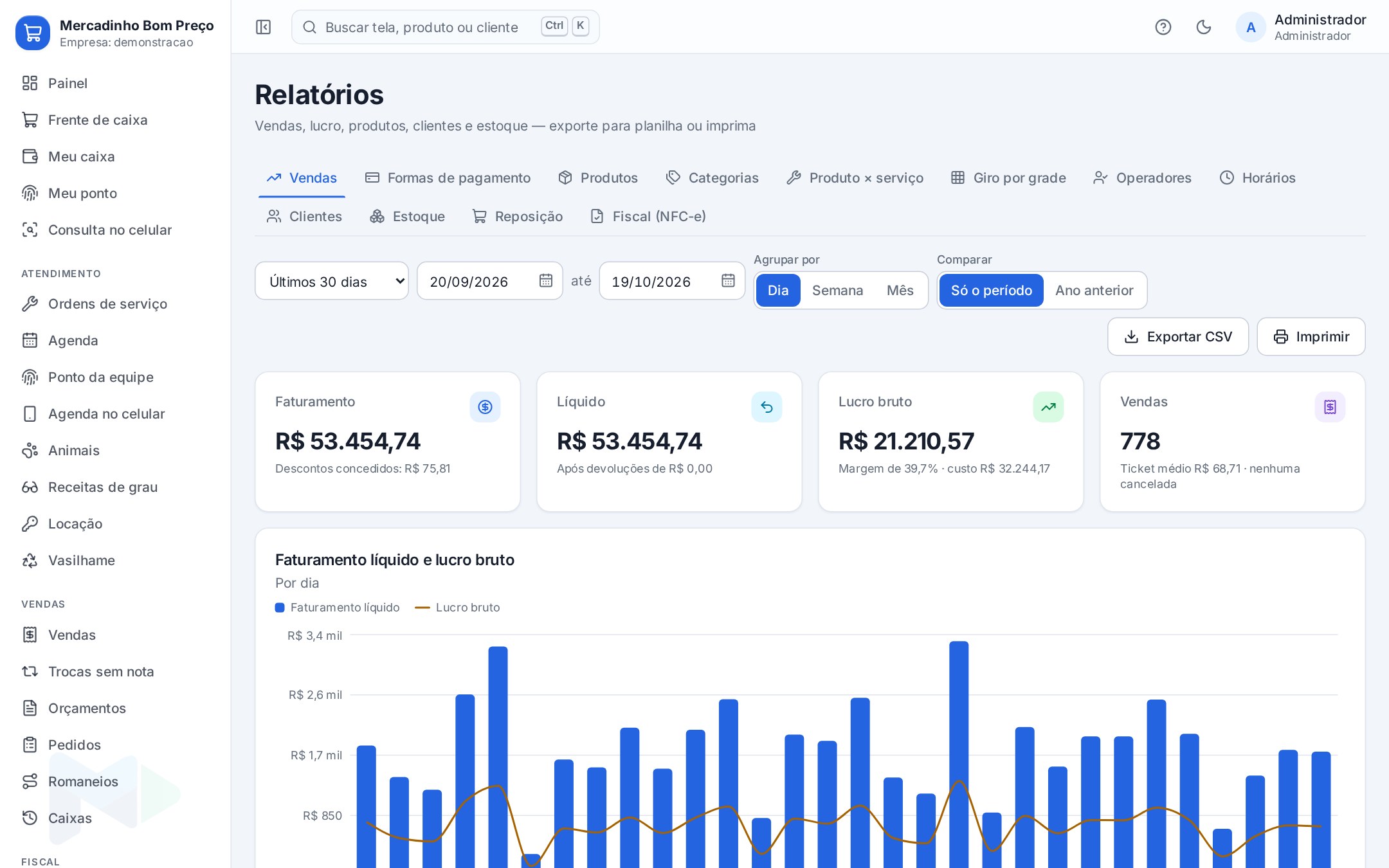This screenshot has height=868, width=1389.
Task: Open Vasilhame in sidebar
Action: tap(116, 560)
